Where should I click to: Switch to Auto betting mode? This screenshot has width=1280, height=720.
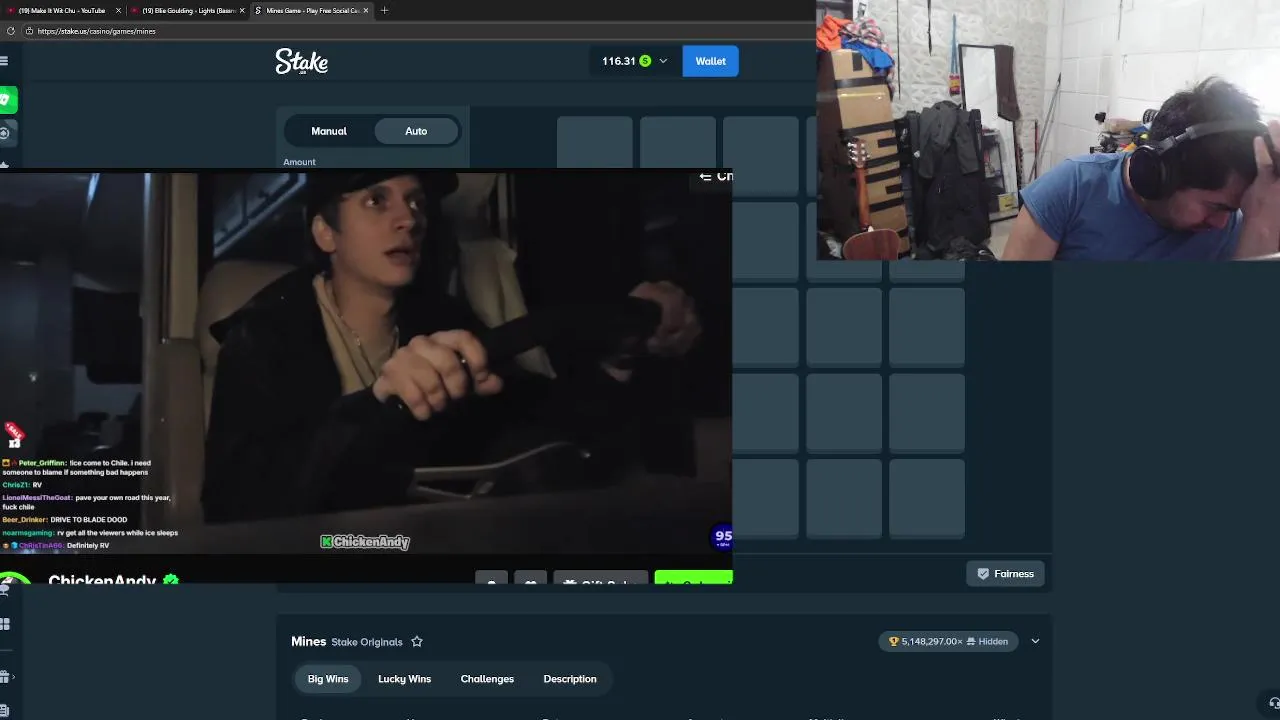(416, 131)
